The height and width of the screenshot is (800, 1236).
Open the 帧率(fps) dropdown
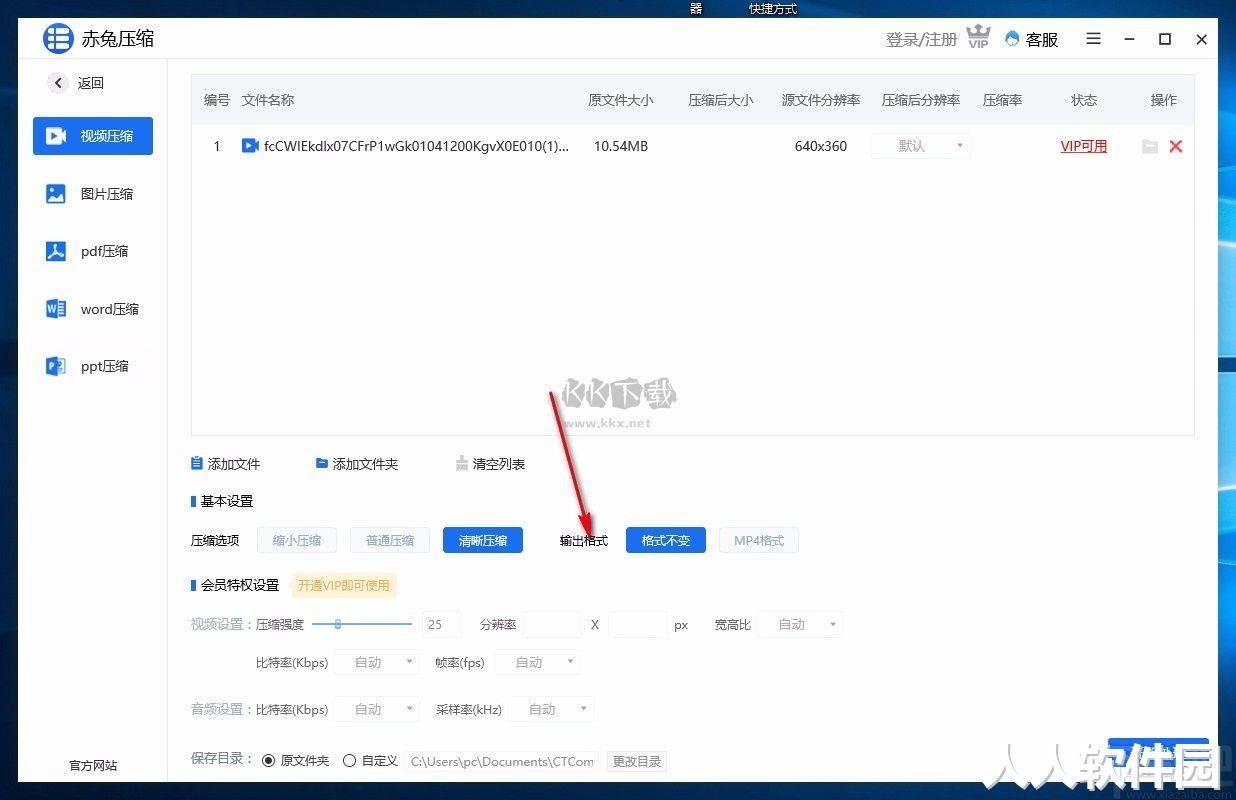pos(537,662)
